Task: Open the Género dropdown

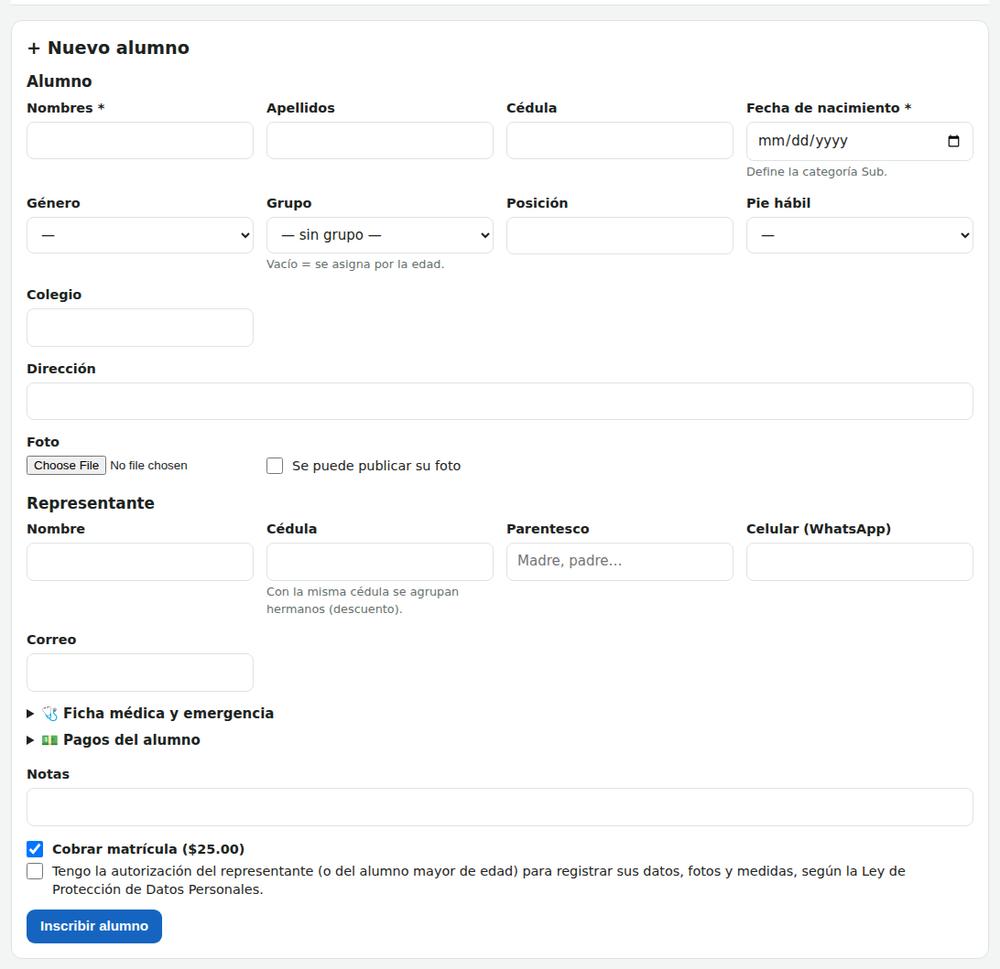Action: [x=140, y=235]
